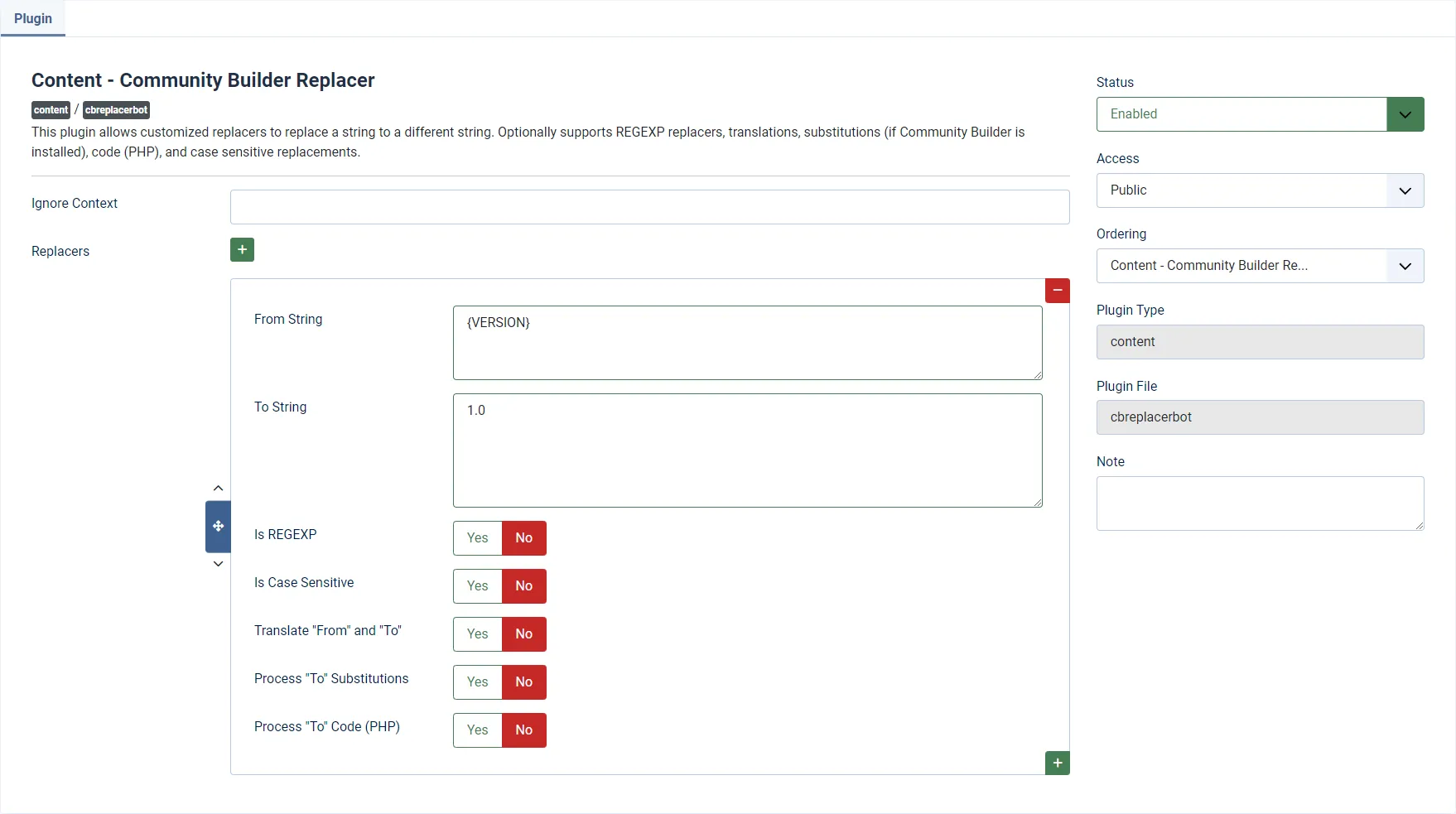Add replacer using bottom-right green plus icon
Viewport: 1456px width, 814px height.
[x=1058, y=763]
